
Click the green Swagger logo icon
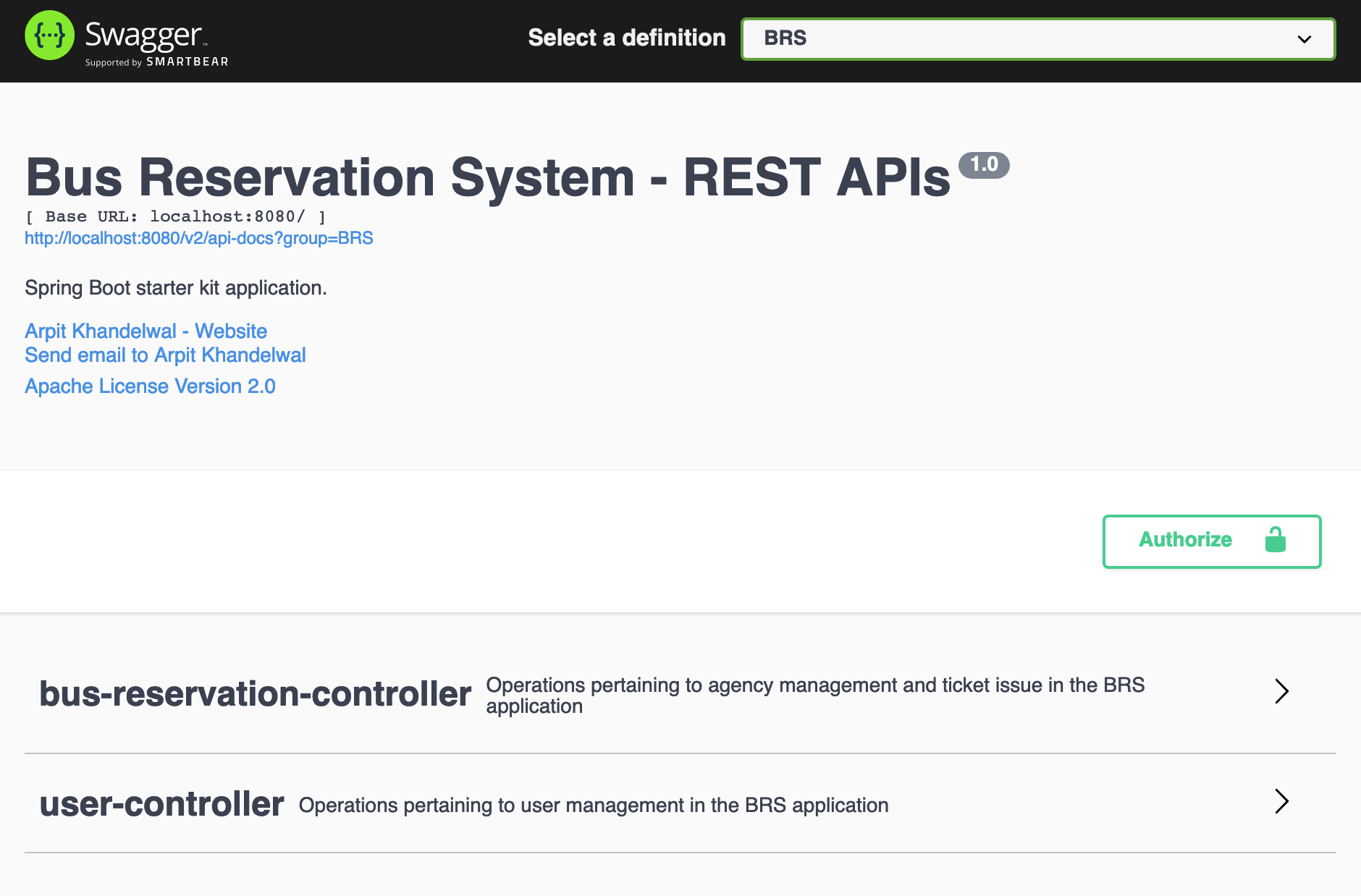click(49, 35)
